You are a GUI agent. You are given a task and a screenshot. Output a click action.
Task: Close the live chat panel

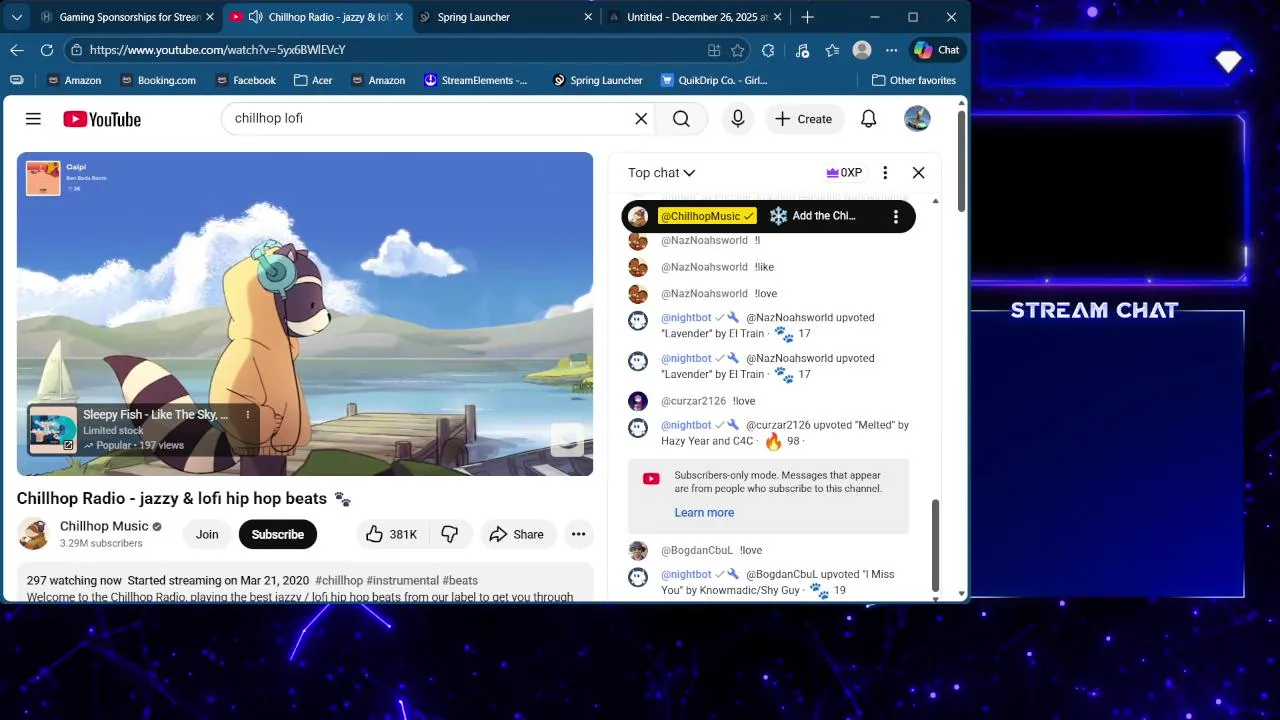click(919, 173)
